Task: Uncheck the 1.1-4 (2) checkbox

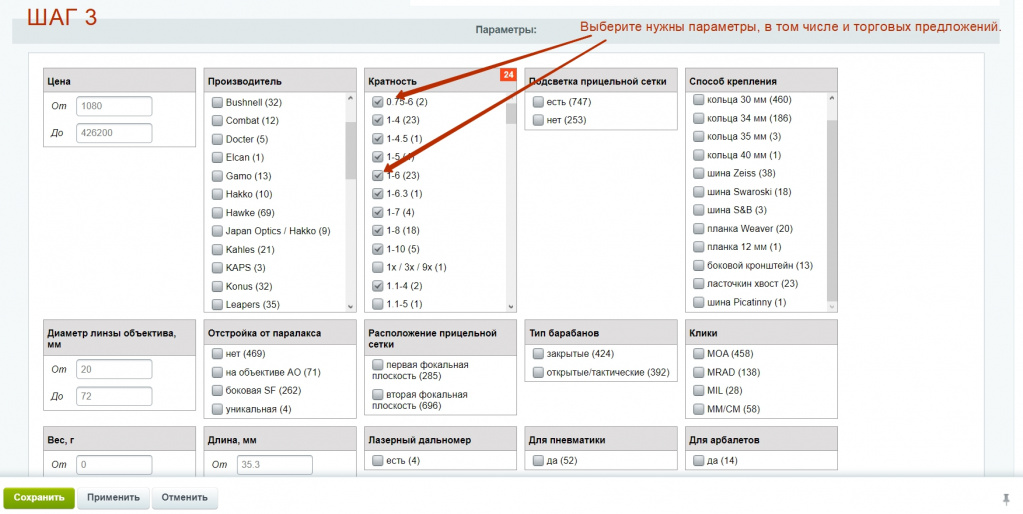Action: coord(378,286)
